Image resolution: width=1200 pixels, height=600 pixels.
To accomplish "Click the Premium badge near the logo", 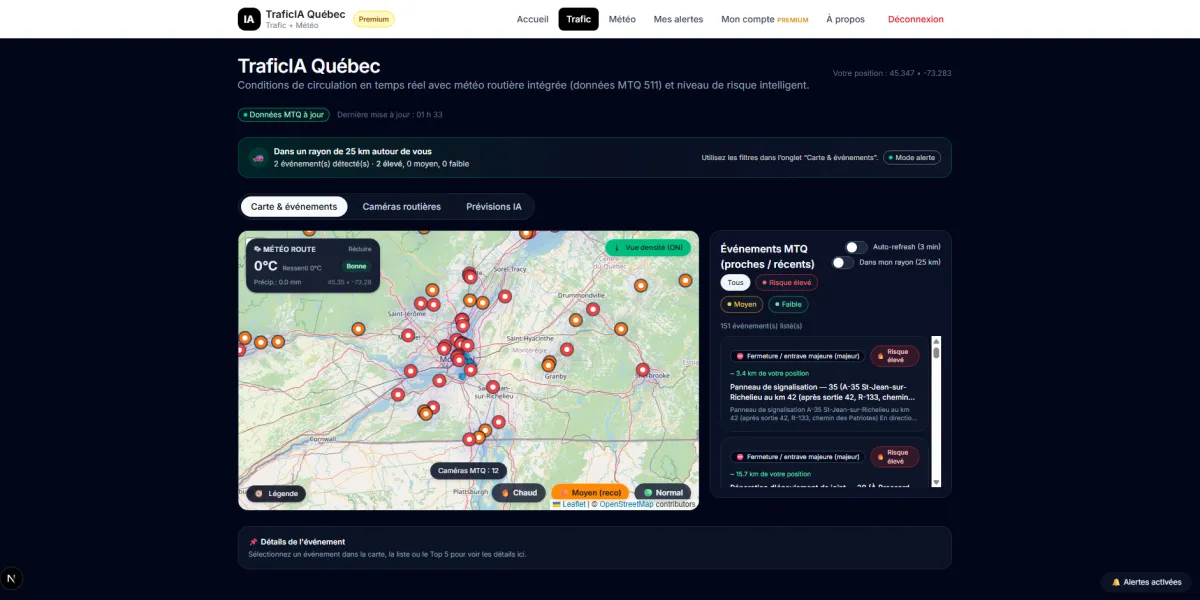I will pyautogui.click(x=374, y=19).
